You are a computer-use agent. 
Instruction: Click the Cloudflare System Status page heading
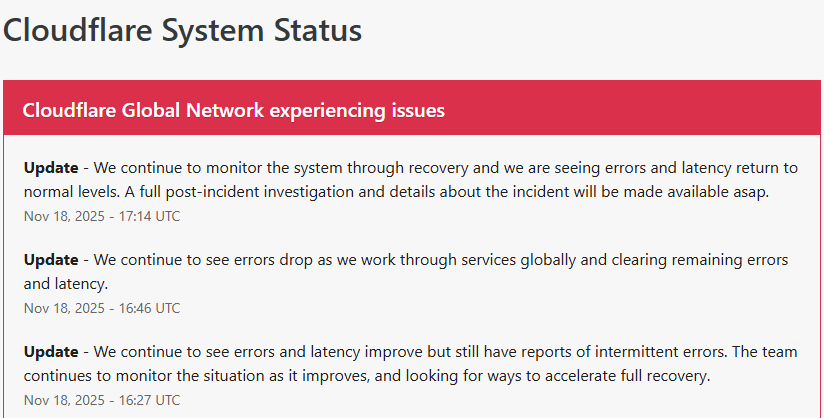pyautogui.click(x=182, y=30)
